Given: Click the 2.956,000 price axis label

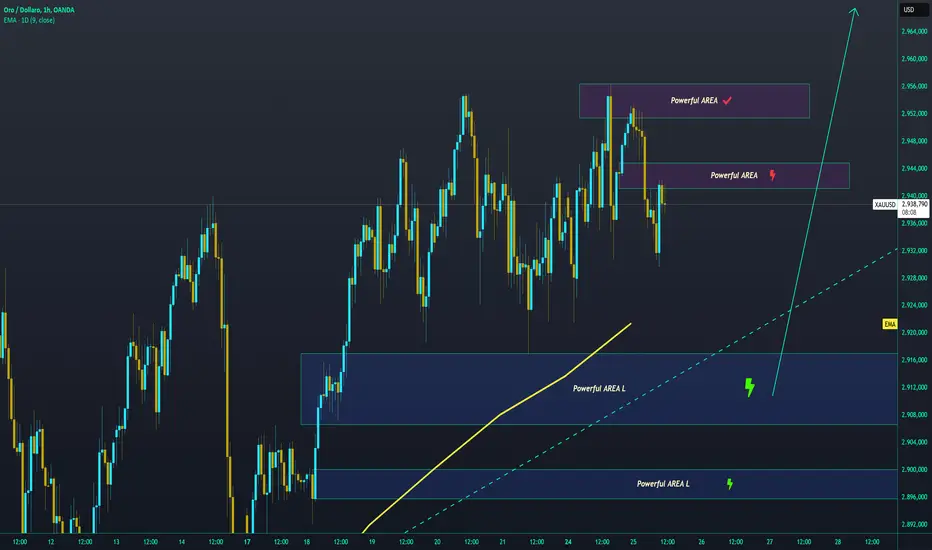Looking at the screenshot, I should coord(914,86).
